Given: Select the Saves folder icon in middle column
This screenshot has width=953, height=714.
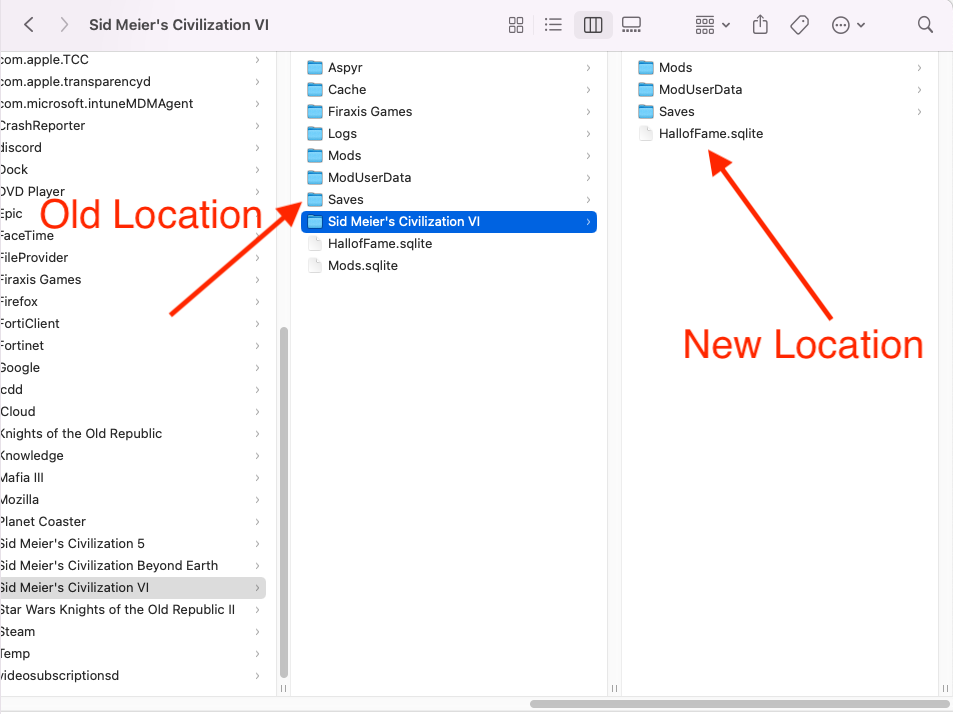Looking at the screenshot, I should 315,199.
